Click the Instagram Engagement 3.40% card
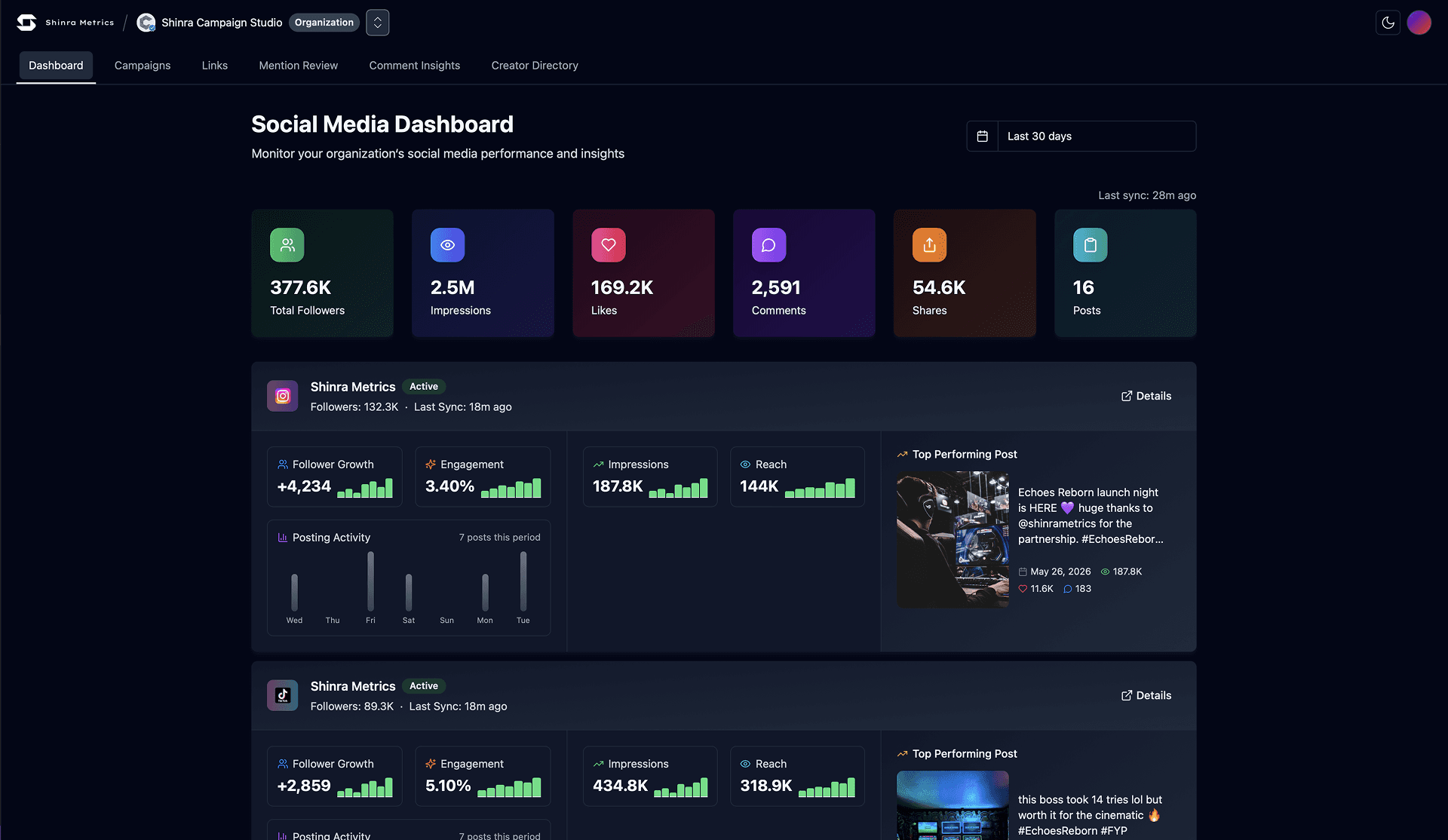Viewport: 1448px width, 840px height. [x=483, y=477]
